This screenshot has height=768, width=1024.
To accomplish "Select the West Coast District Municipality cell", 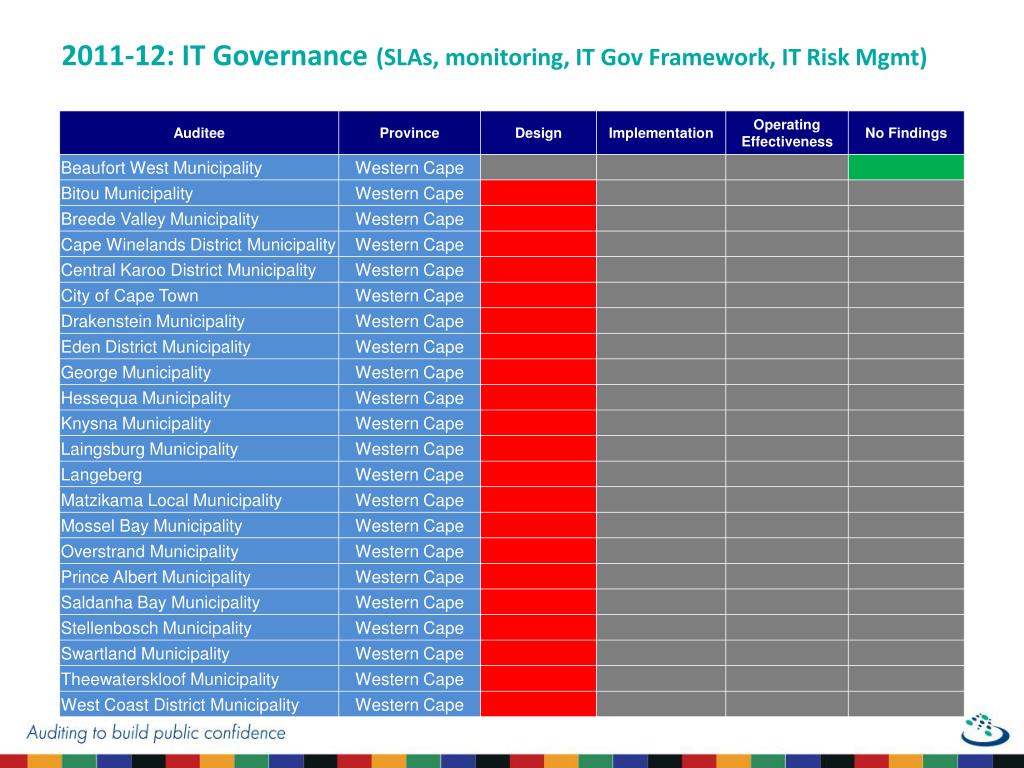I will pyautogui.click(x=199, y=704).
